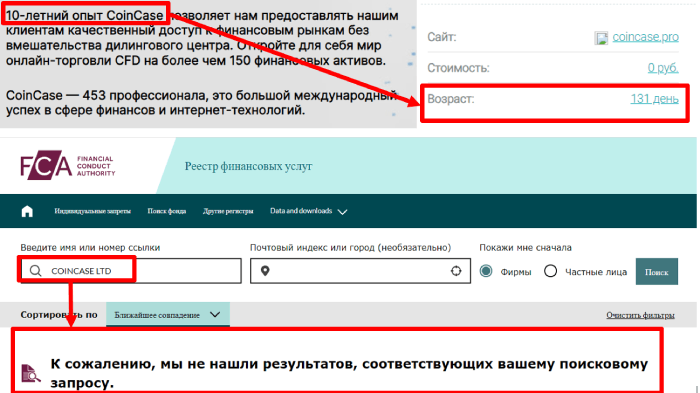Click Введите имя или номер ссылки label
700x393 pixels.
coord(90,247)
